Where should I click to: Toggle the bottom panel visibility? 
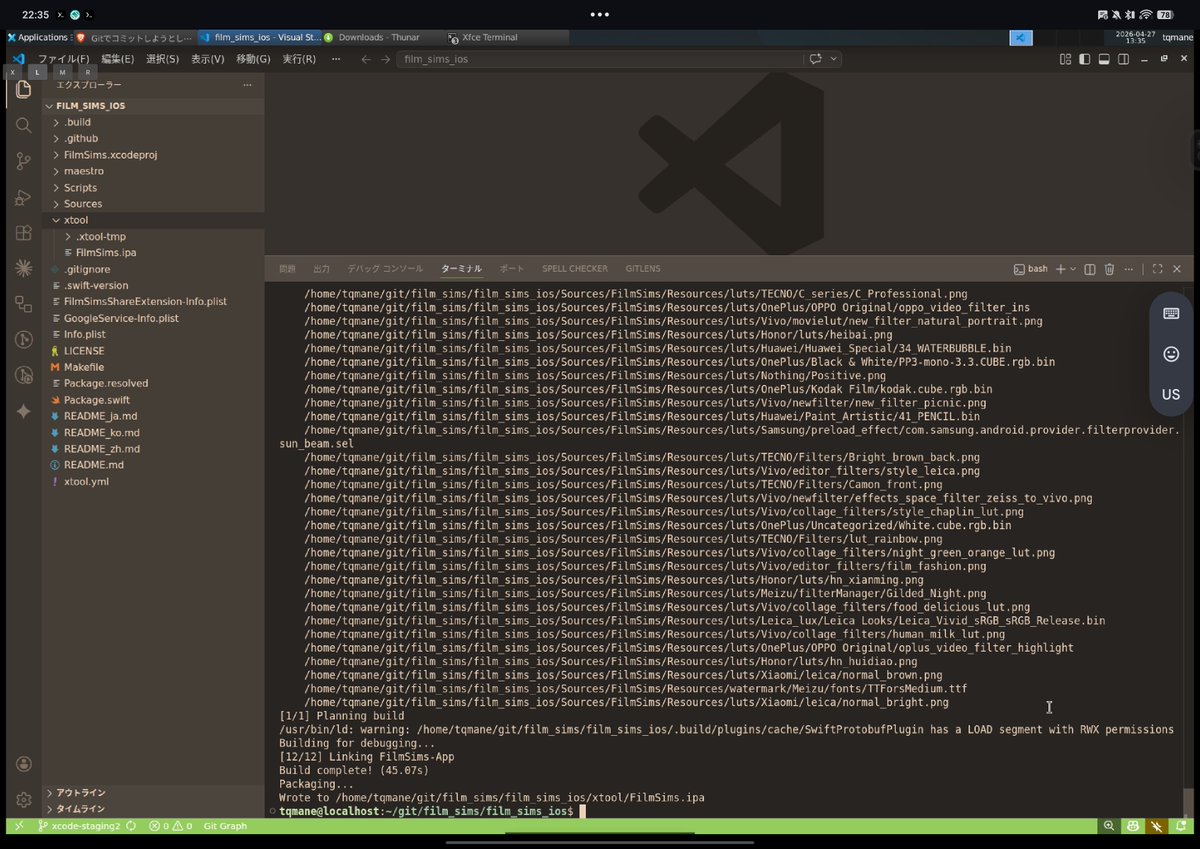[1104, 59]
